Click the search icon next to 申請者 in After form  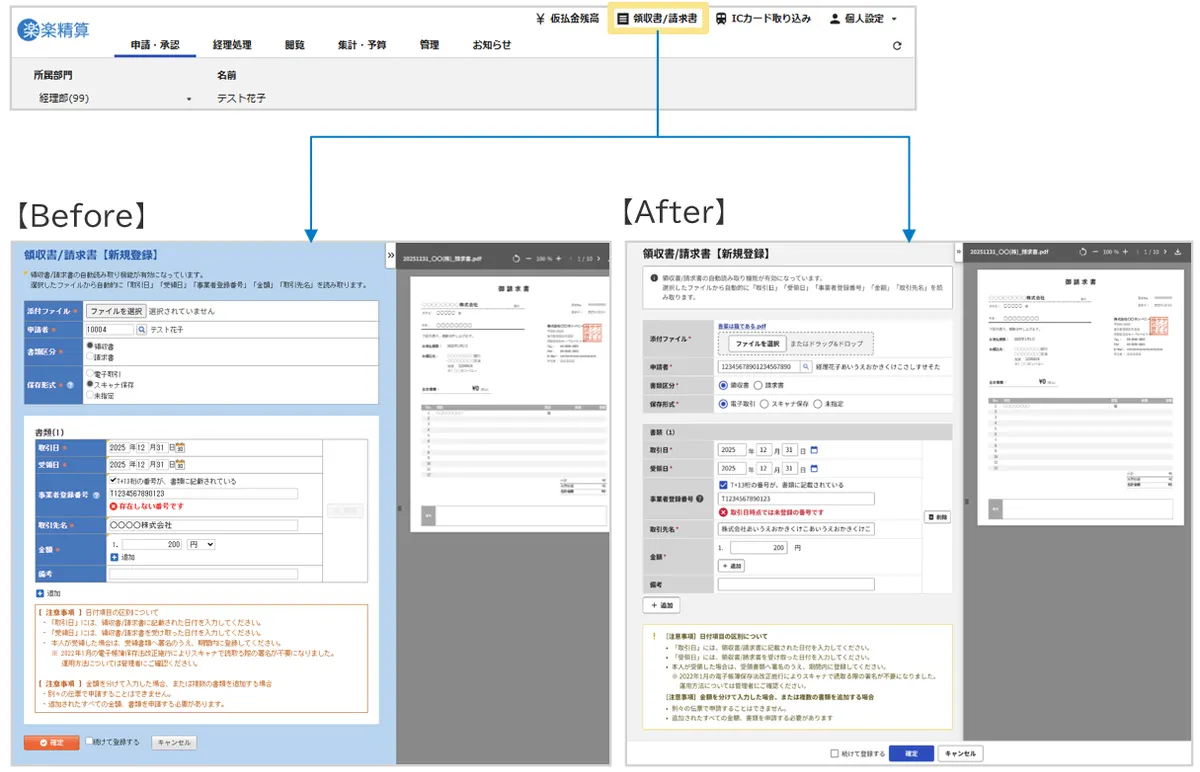click(807, 367)
